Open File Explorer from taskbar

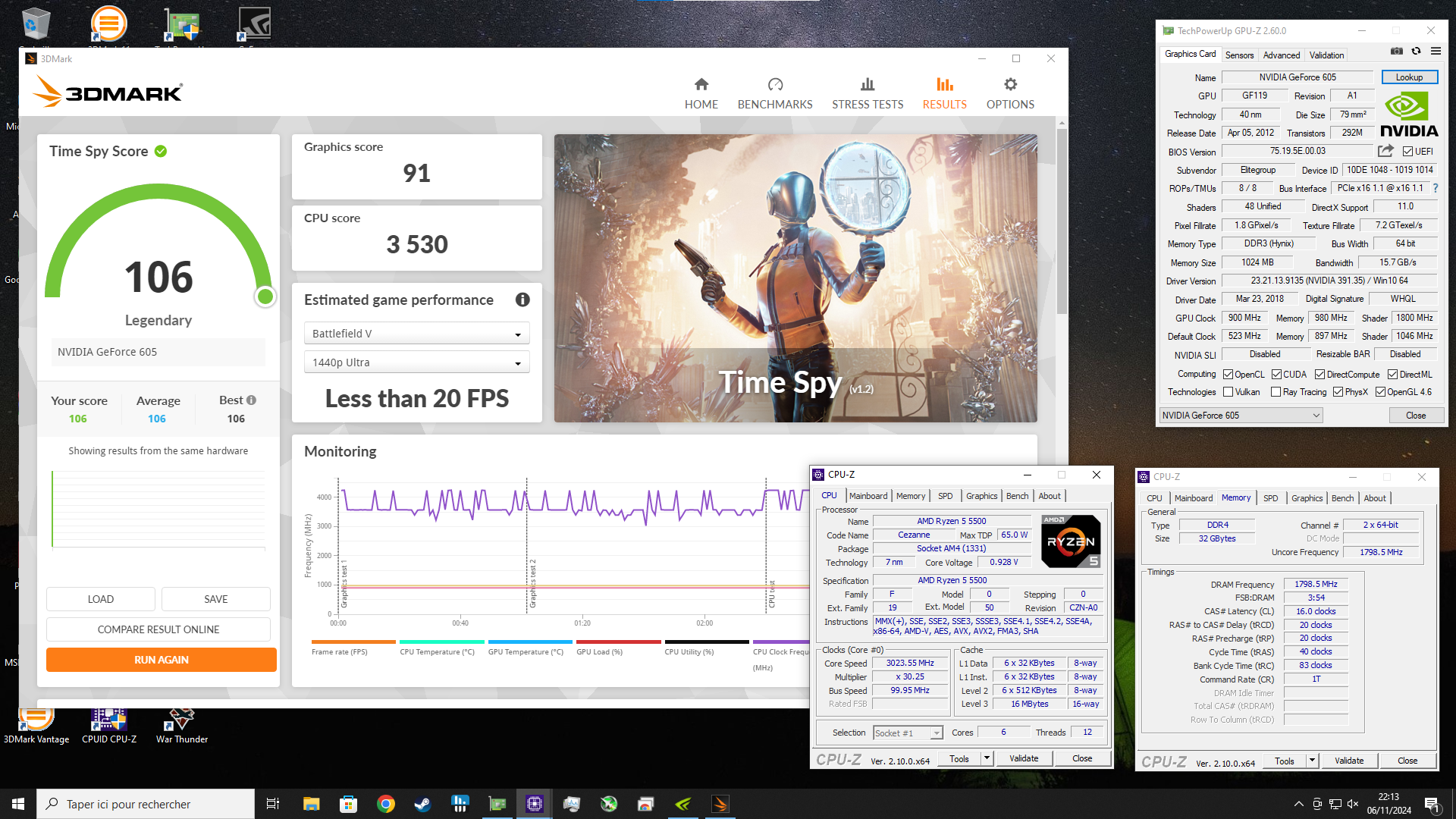(x=311, y=804)
